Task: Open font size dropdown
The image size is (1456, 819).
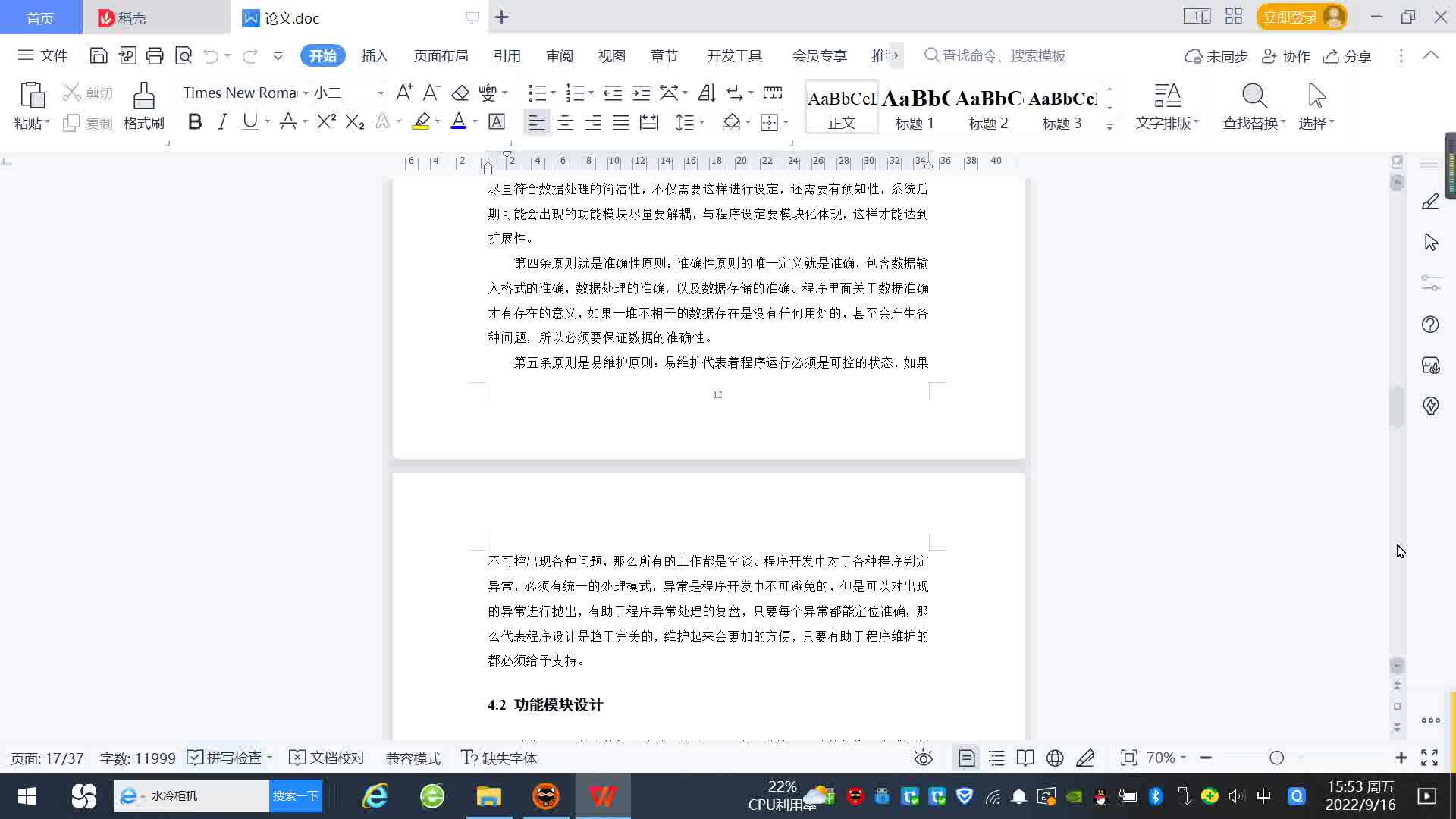Action: [381, 93]
